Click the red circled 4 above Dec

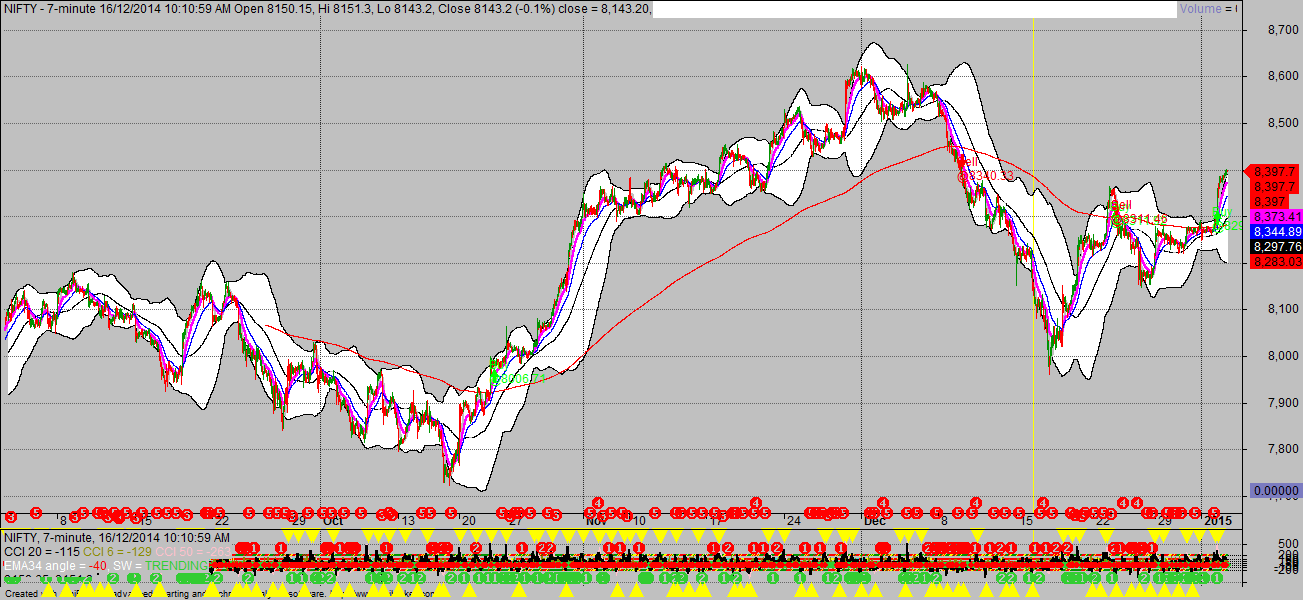click(883, 502)
